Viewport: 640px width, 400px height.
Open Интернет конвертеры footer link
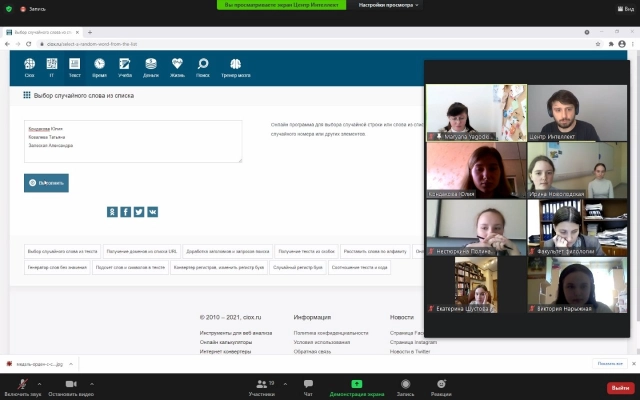(x=225, y=351)
